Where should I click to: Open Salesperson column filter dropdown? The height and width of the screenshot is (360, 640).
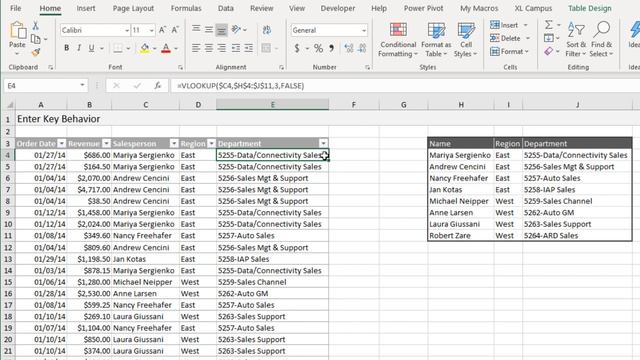pos(174,143)
